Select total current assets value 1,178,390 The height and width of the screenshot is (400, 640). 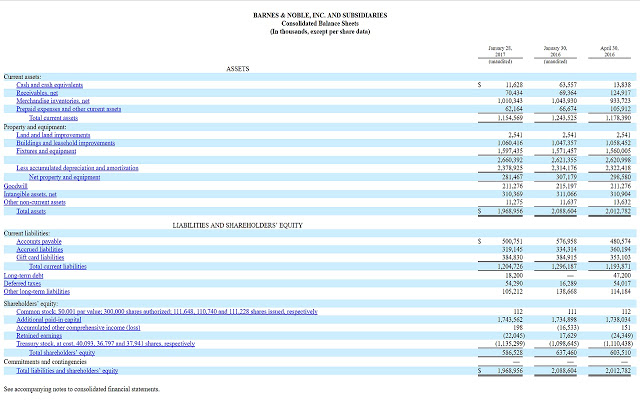coord(618,118)
